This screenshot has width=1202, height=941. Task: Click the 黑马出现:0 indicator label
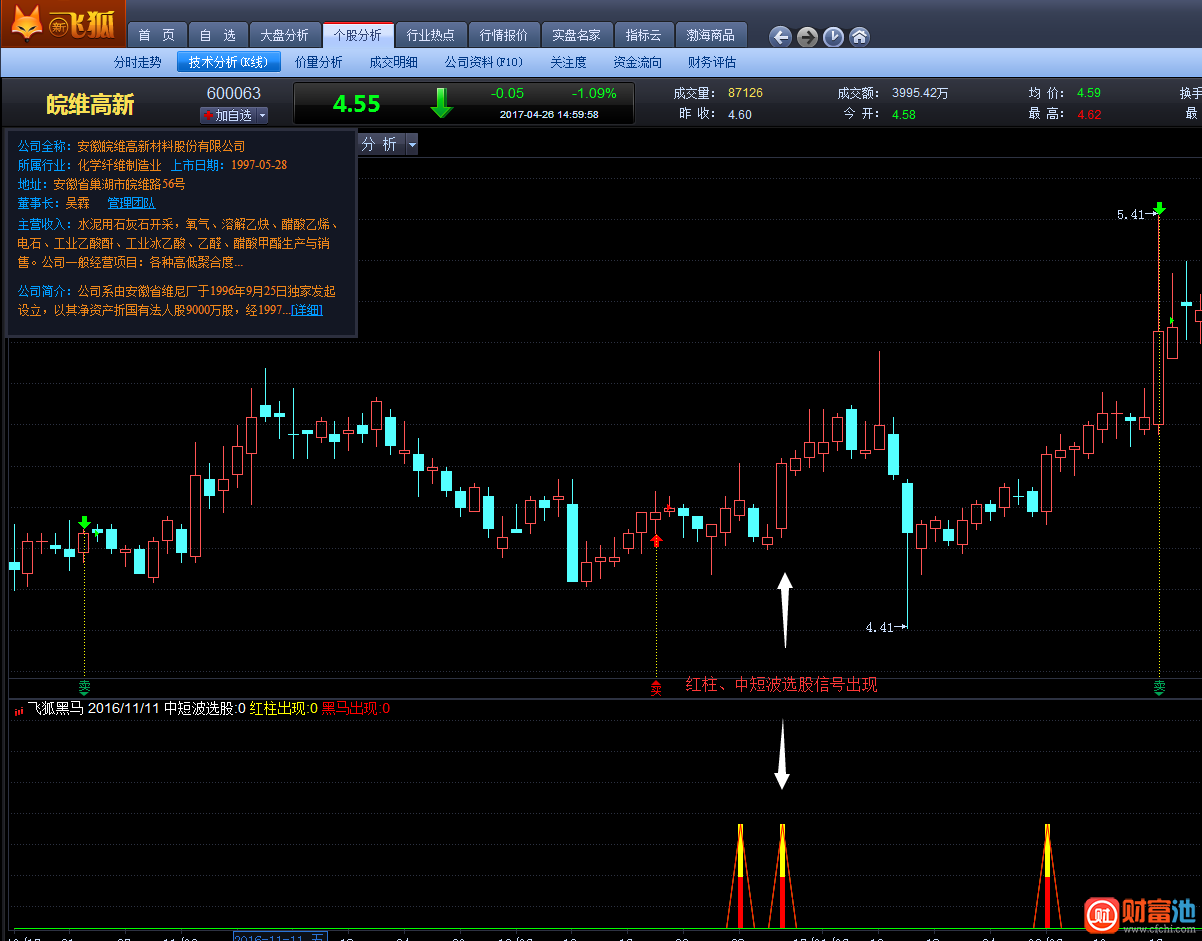(355, 709)
